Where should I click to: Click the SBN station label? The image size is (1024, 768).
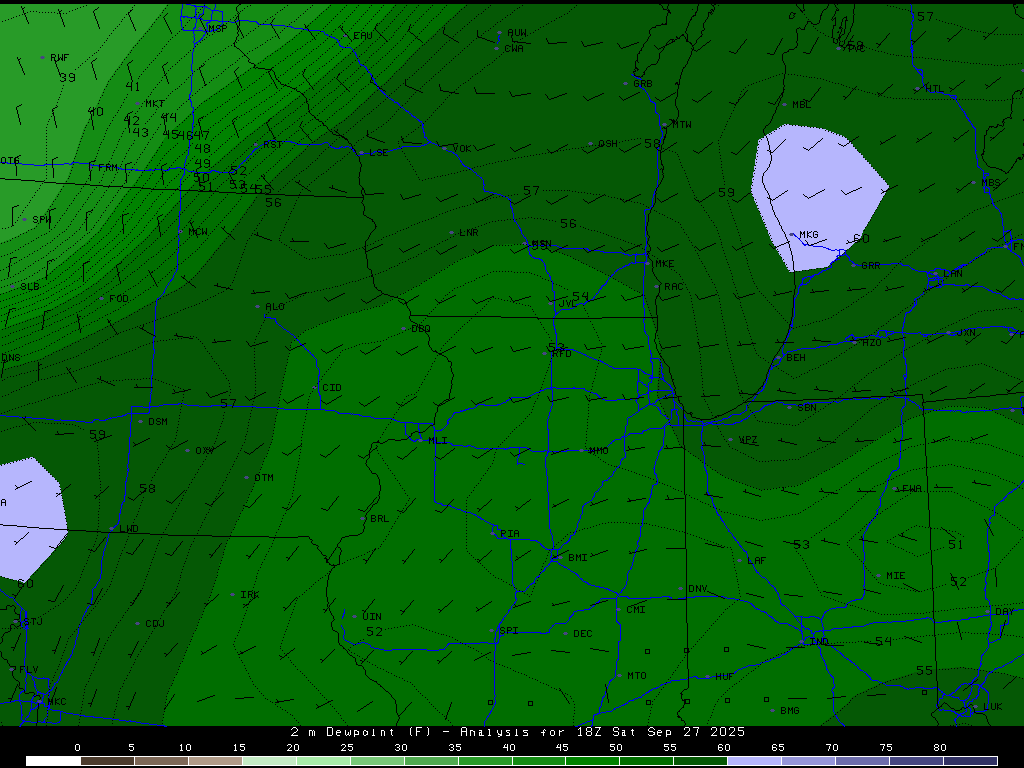pos(807,408)
